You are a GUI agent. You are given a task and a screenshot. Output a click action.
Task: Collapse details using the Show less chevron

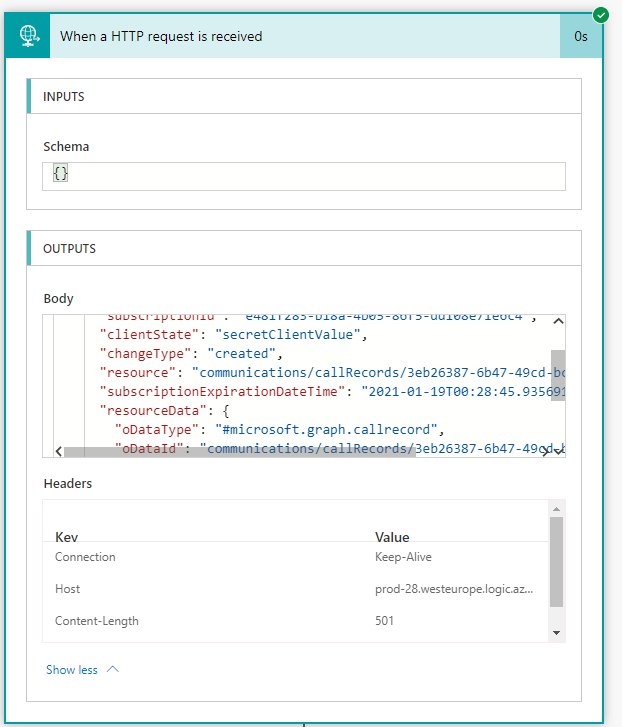112,670
